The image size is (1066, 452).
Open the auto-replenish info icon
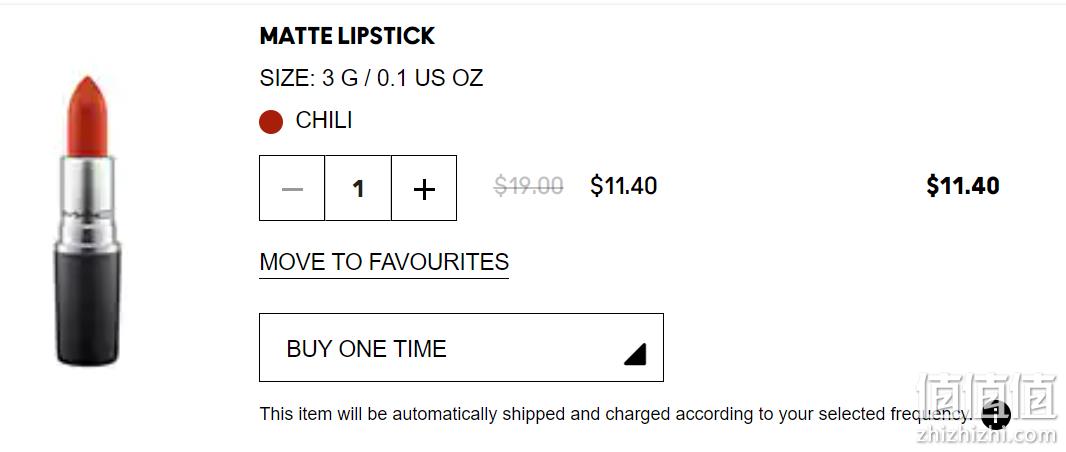pos(996,414)
